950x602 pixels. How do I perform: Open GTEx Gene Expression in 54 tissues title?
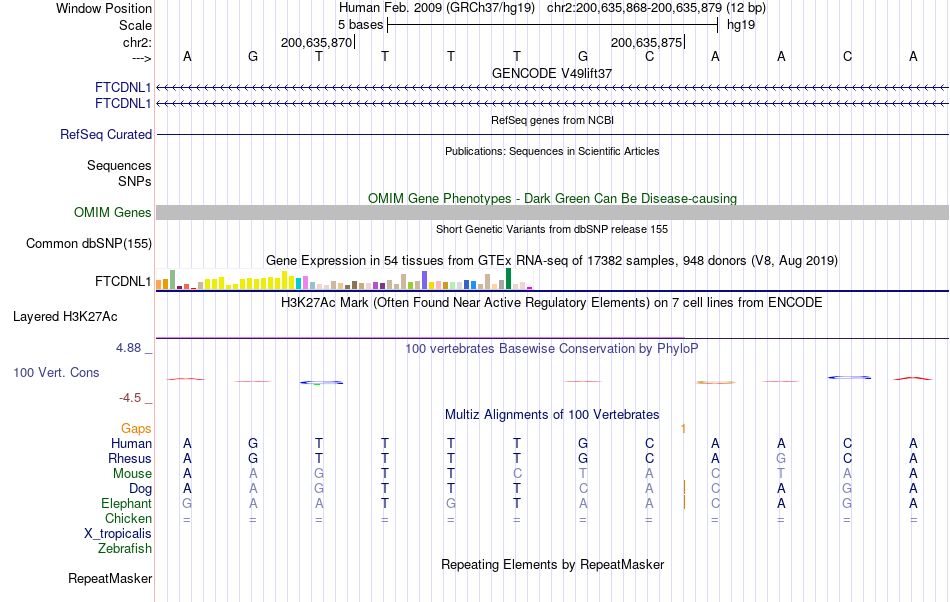pyautogui.click(x=552, y=260)
